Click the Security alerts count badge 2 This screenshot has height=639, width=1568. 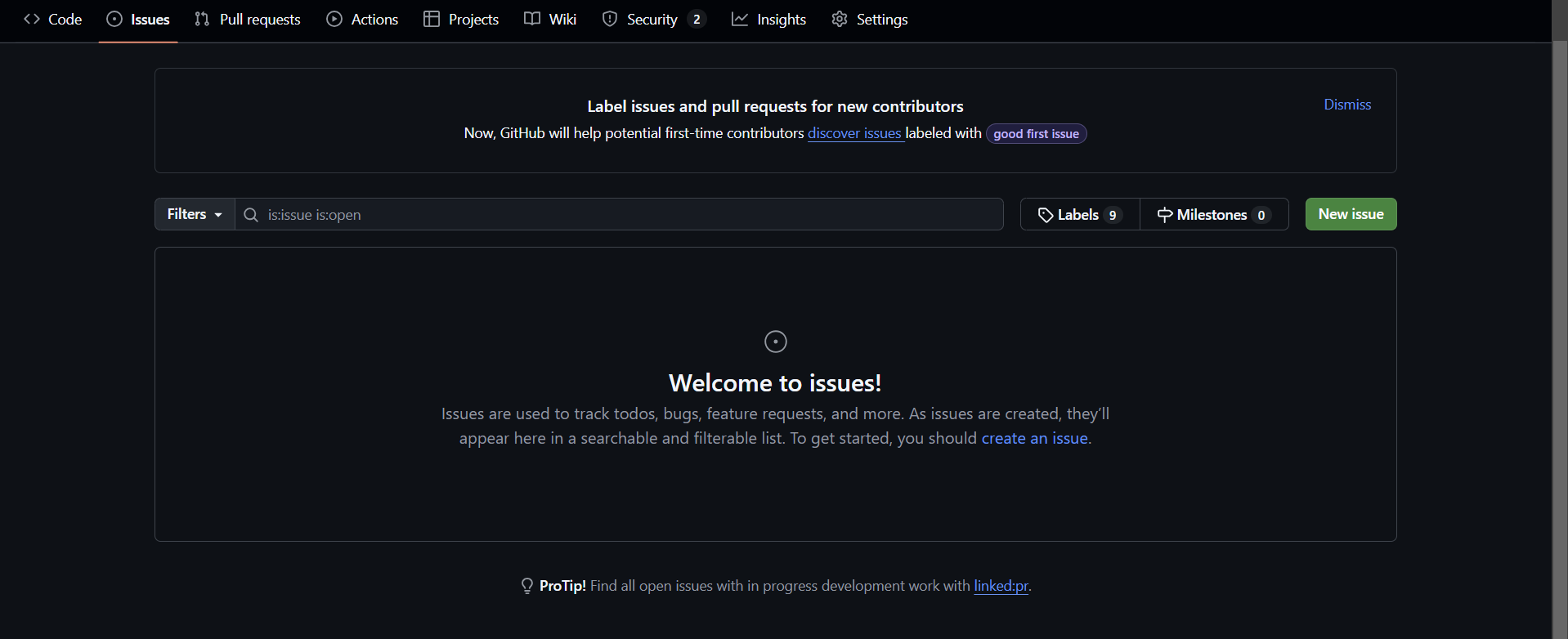coord(697,19)
